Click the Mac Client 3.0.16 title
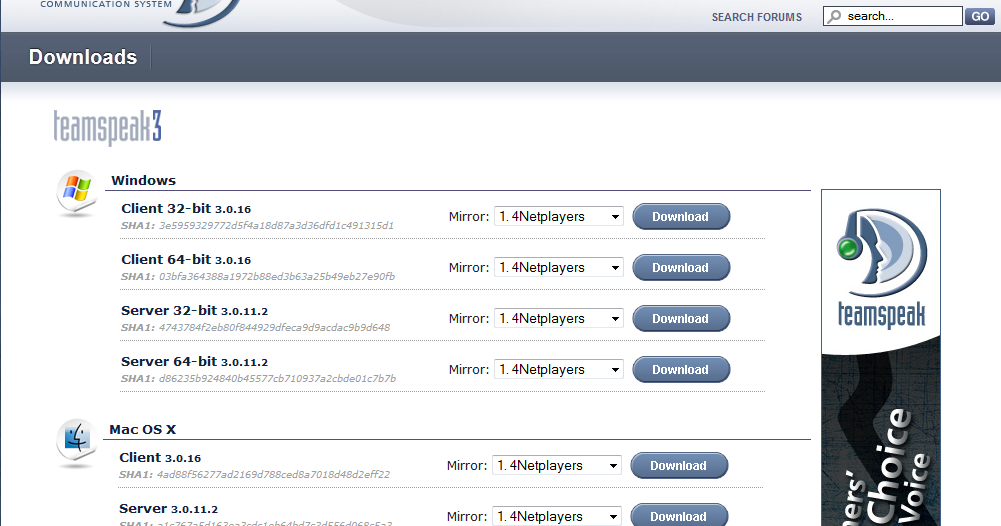This screenshot has height=526, width=1001. [160, 458]
